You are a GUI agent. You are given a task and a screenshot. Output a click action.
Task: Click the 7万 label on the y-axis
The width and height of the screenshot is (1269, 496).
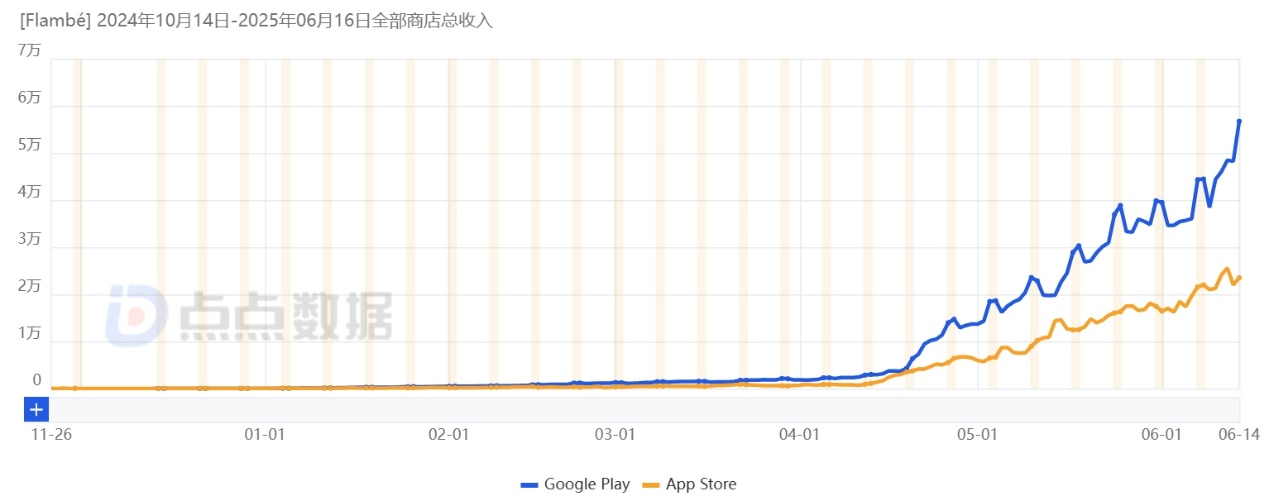[x=30, y=50]
